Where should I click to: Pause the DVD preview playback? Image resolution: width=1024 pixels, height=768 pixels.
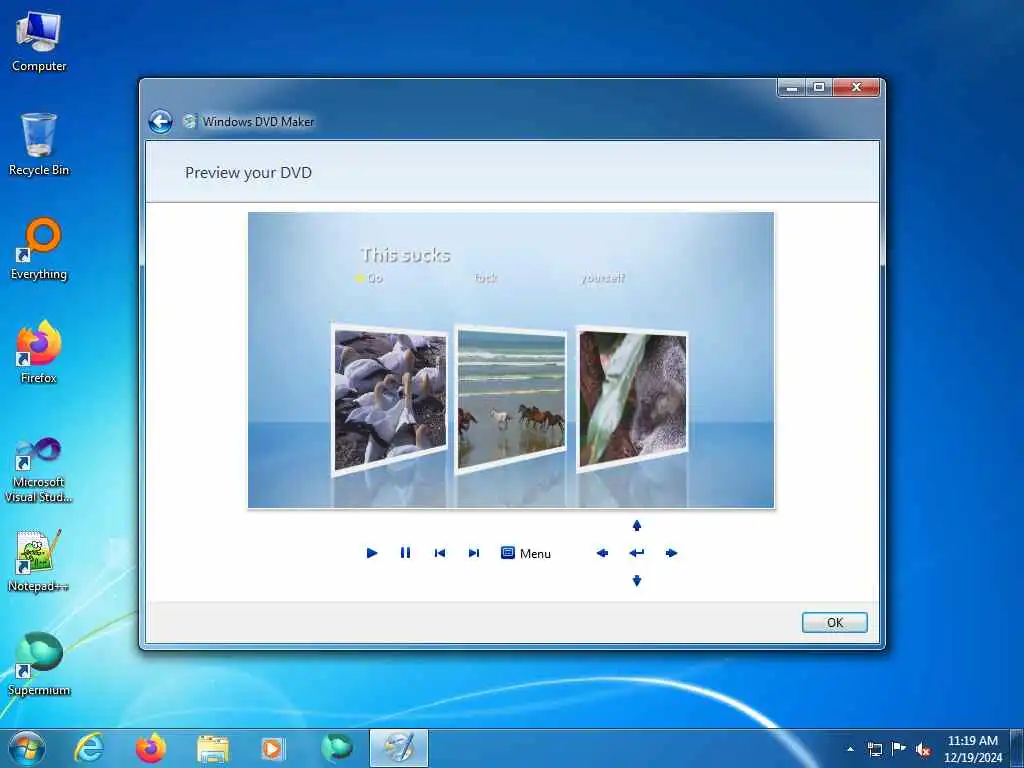(406, 553)
